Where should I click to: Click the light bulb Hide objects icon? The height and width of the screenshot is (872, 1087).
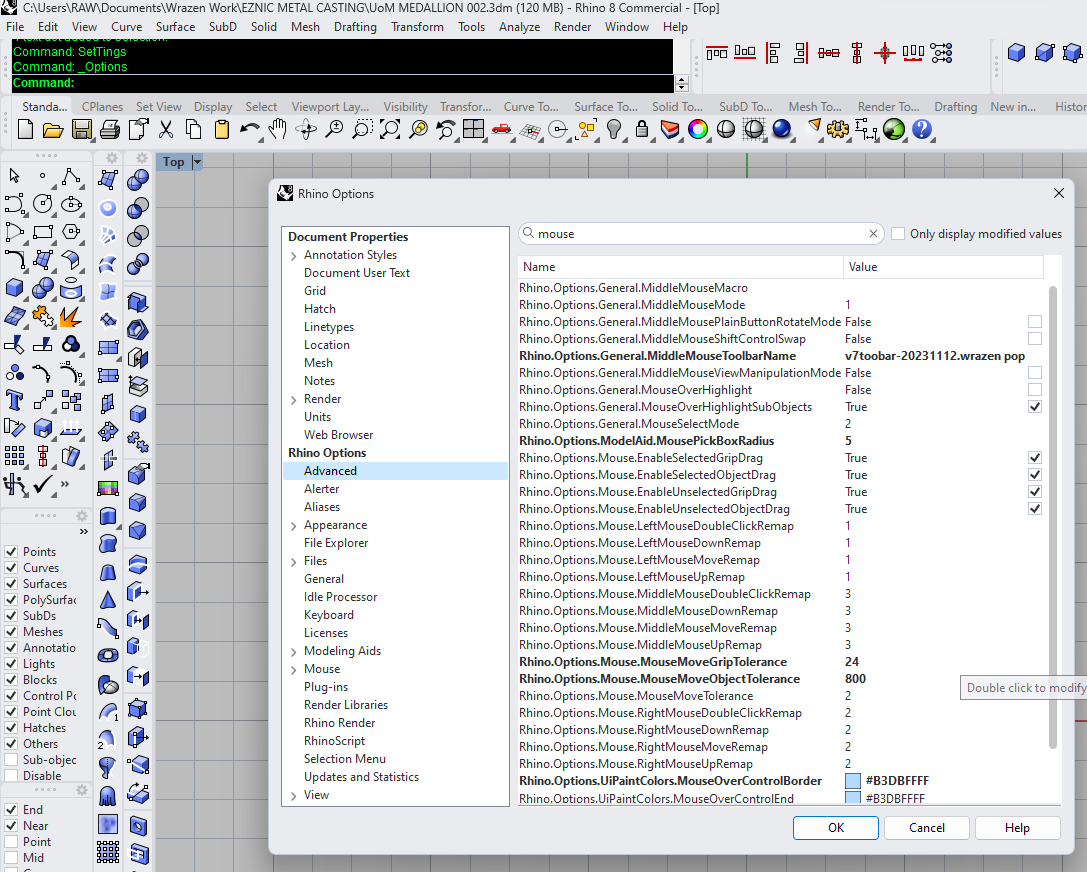point(614,130)
